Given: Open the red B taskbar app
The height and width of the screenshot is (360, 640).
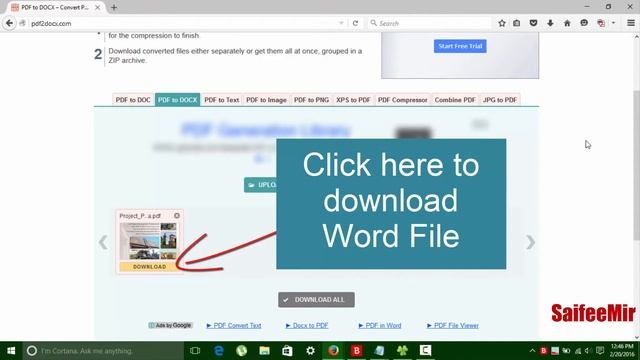Looking at the screenshot, I should click(x=356, y=351).
